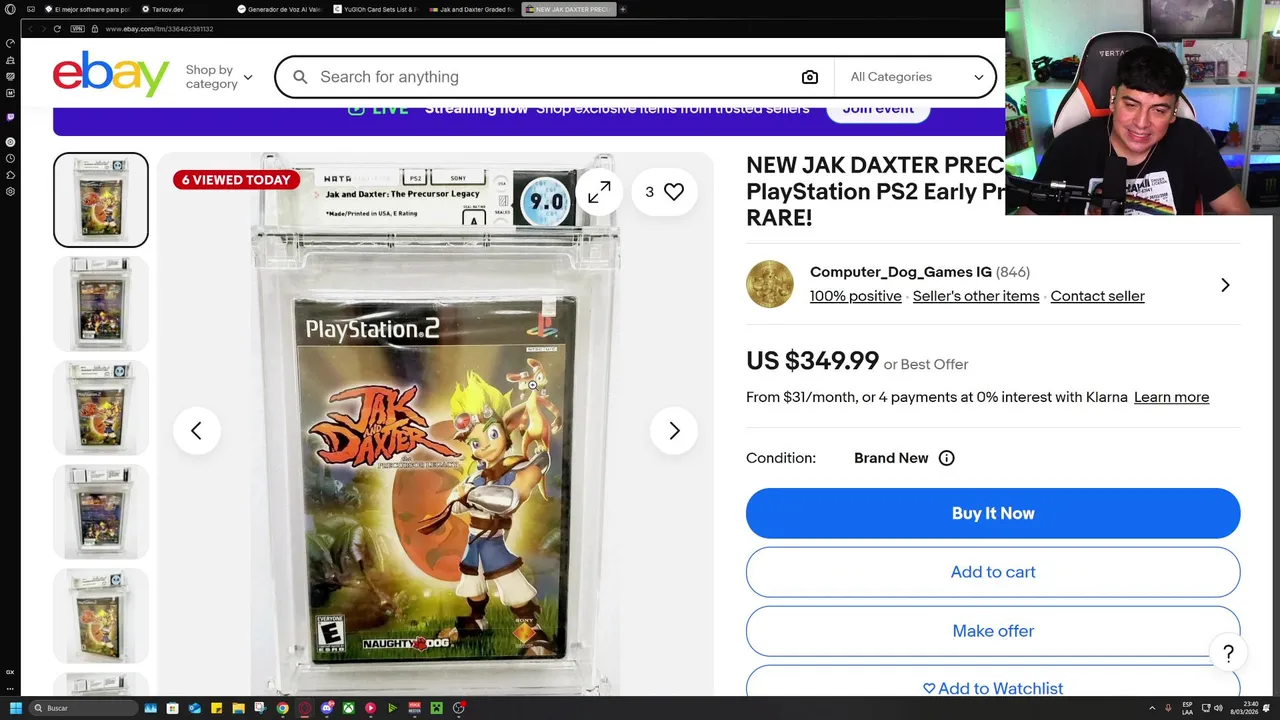Open new browser tab with plus
Screen dimensions: 1280x720
pos(623,9)
